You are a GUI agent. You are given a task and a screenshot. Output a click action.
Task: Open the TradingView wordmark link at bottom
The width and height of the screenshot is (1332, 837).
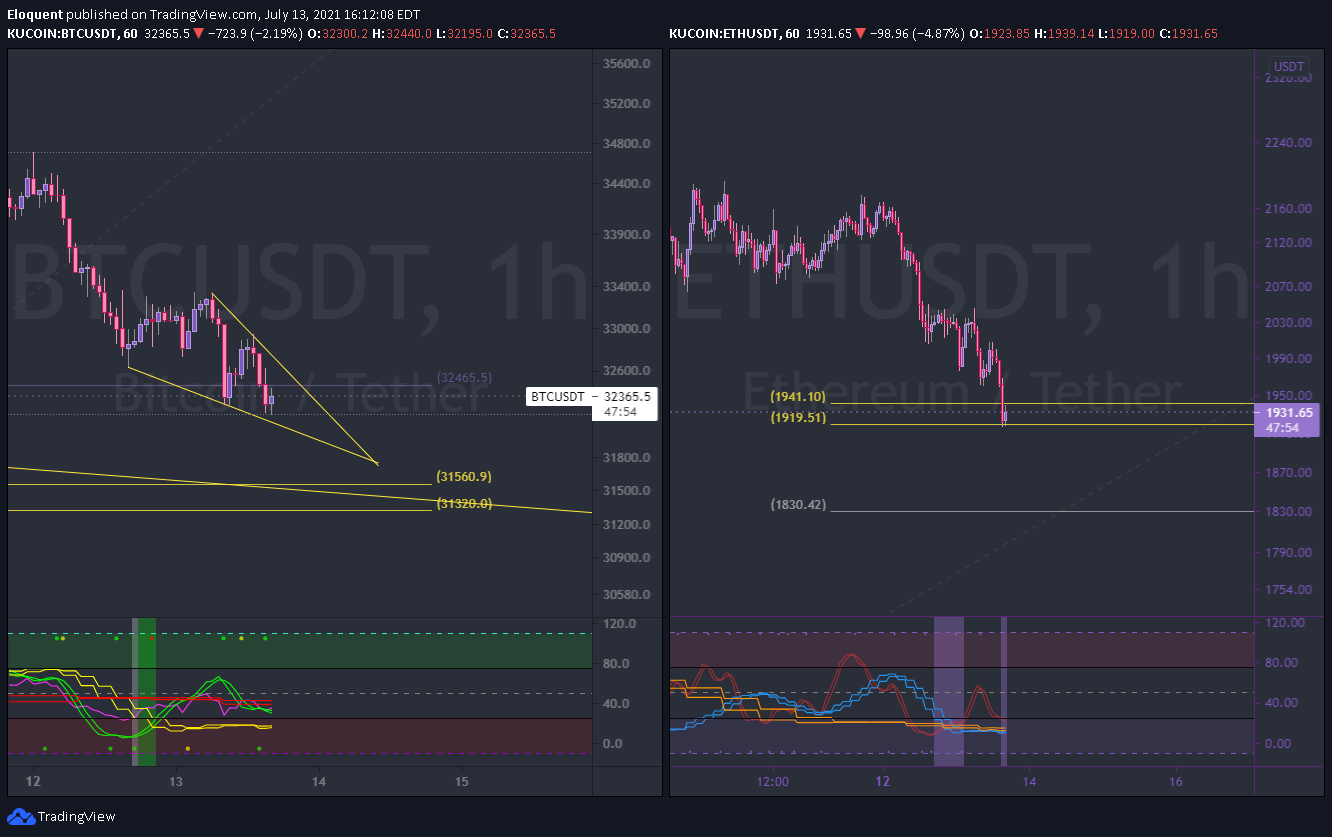(77, 817)
